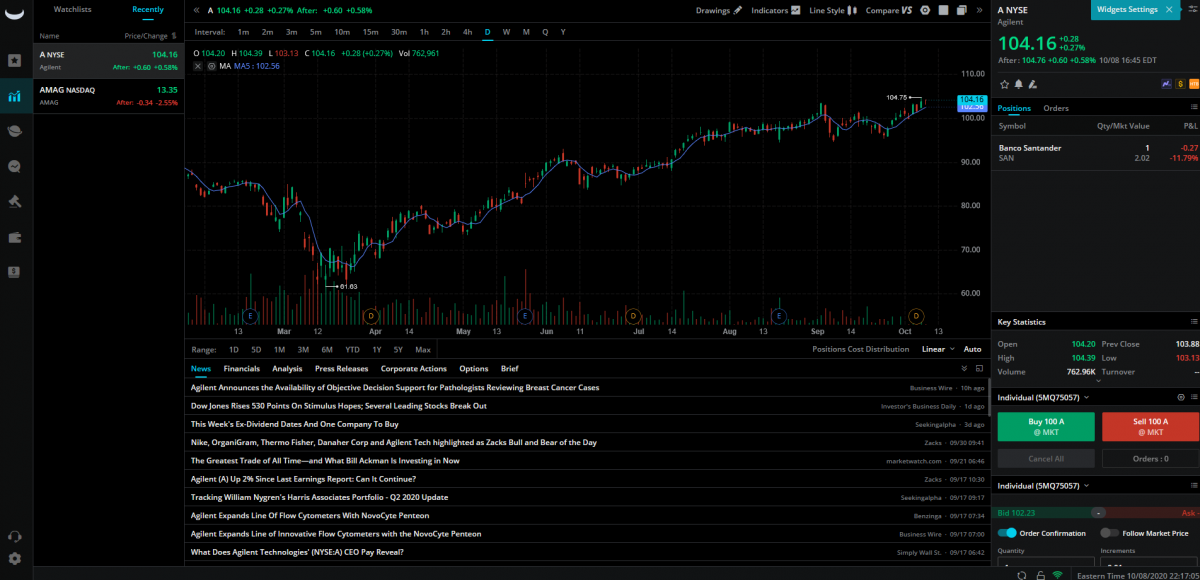The image size is (1200, 580).
Task: Open Dow Jones Rises 530 Points headline
Action: 338,406
